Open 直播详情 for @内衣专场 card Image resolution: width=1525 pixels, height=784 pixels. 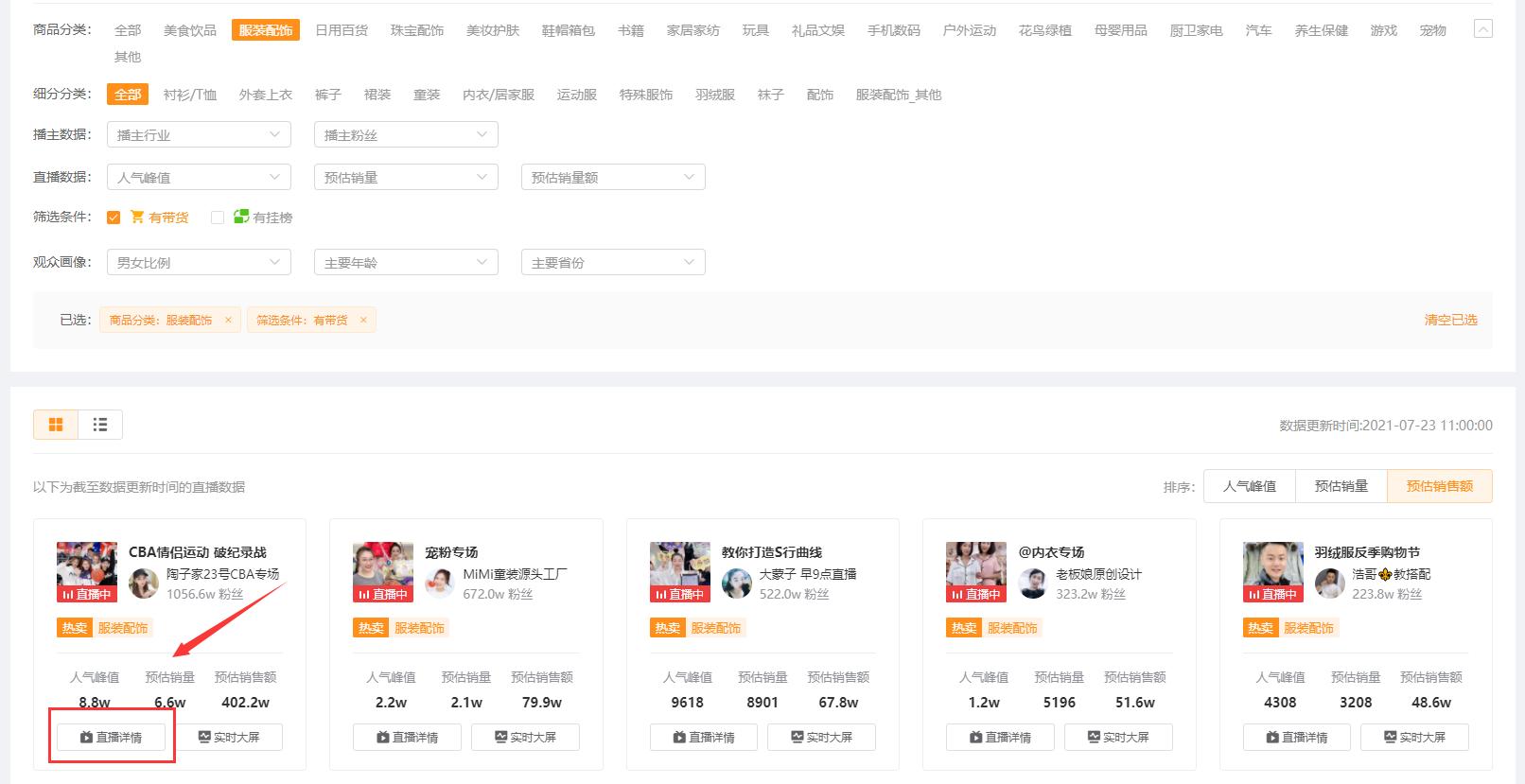1001,737
